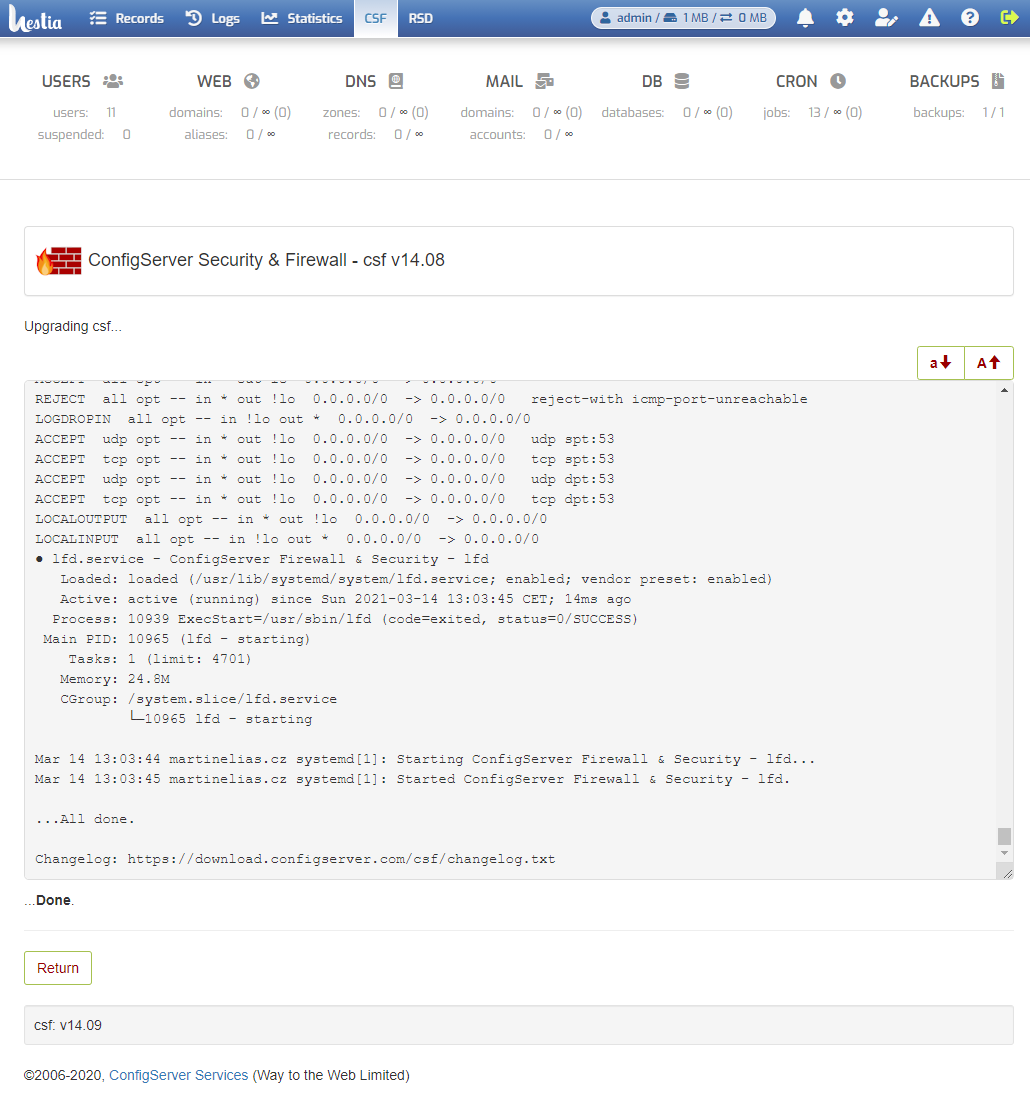
Task: Log out using the exit icon
Action: pos(1009,17)
